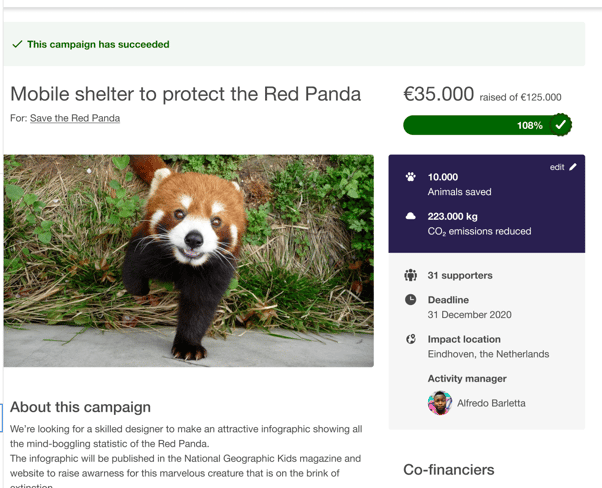The image size is (602, 488).
Task: Click the About this campaign heading
Action: click(x=80, y=407)
